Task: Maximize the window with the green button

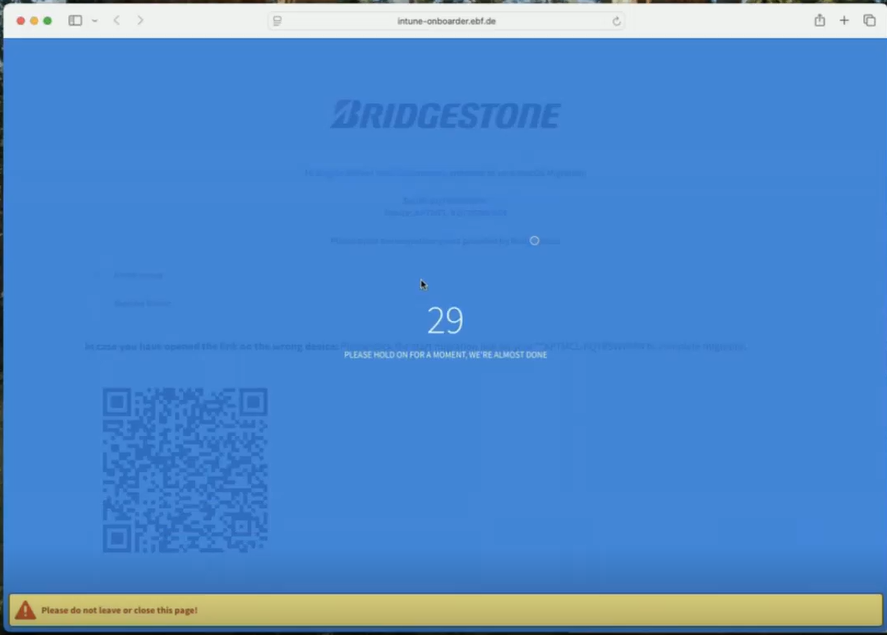Action: (48, 21)
